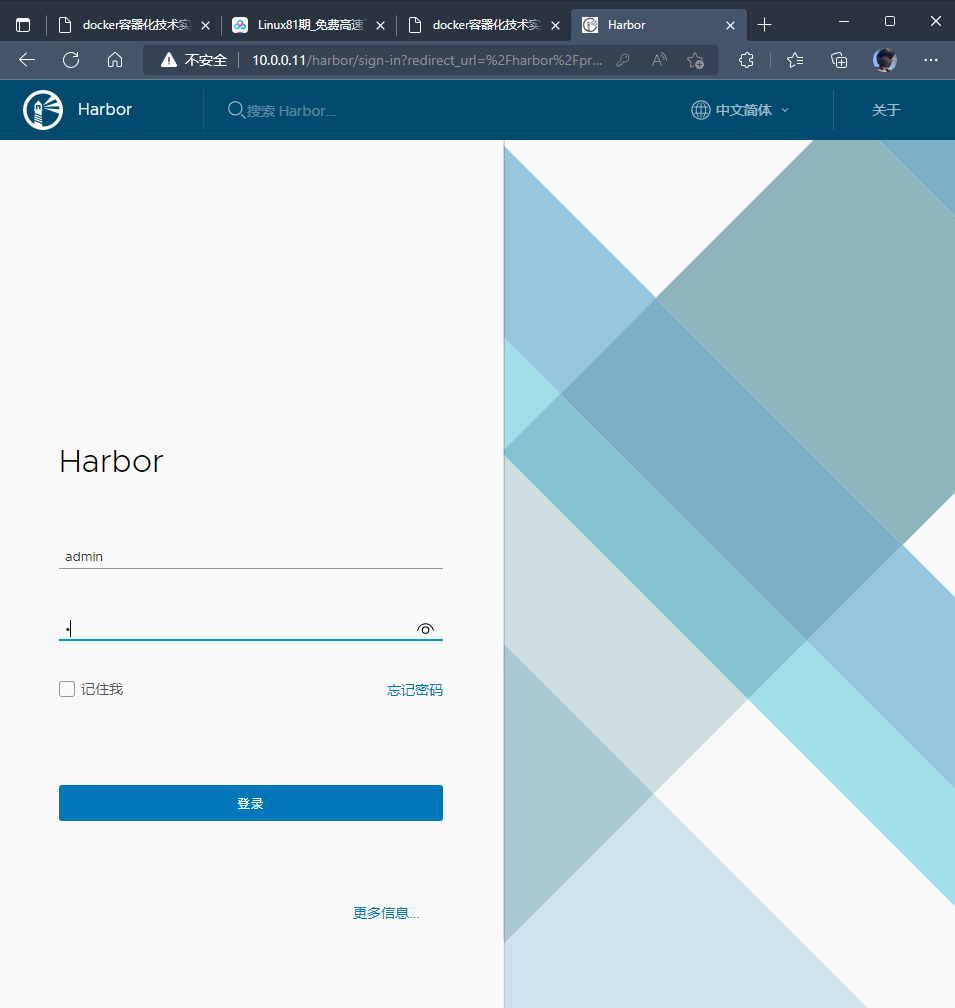Viewport: 955px width, 1008px height.
Task: Open the 忘记密码 link
Action: point(415,690)
